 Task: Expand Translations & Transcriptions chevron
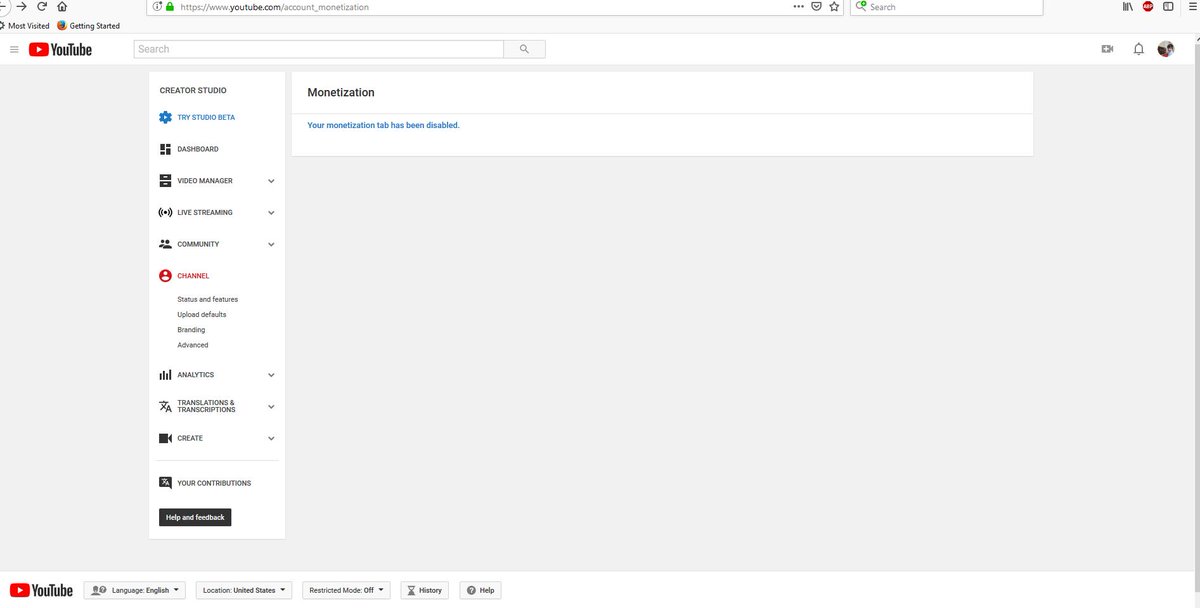(271, 407)
